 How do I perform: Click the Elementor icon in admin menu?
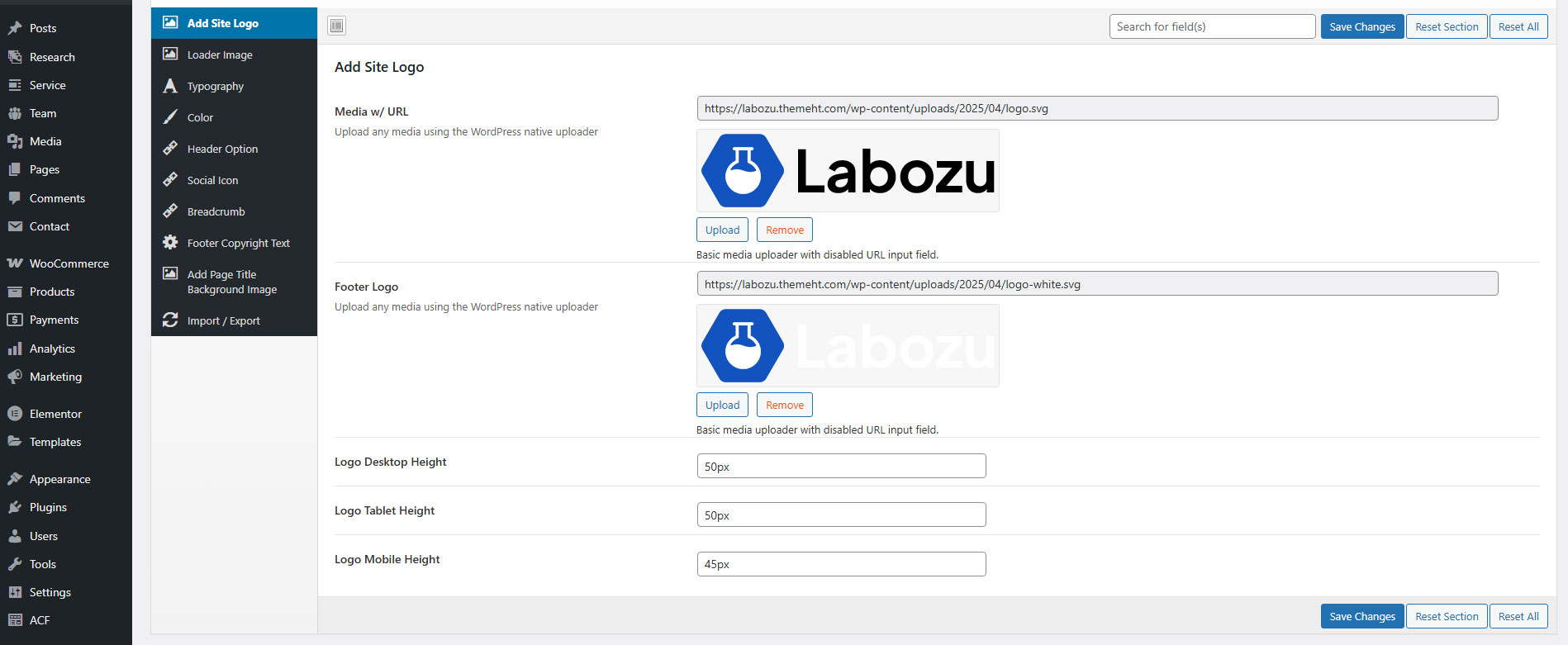pyautogui.click(x=15, y=414)
